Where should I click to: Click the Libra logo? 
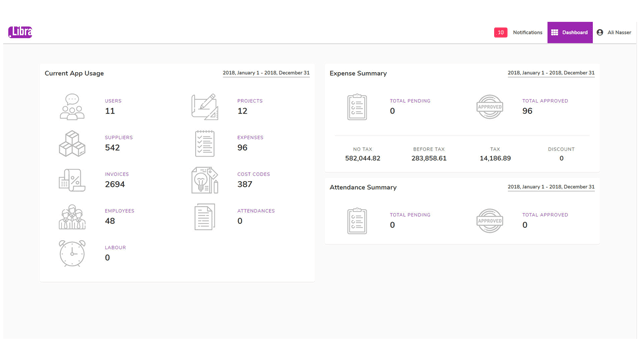tap(20, 32)
